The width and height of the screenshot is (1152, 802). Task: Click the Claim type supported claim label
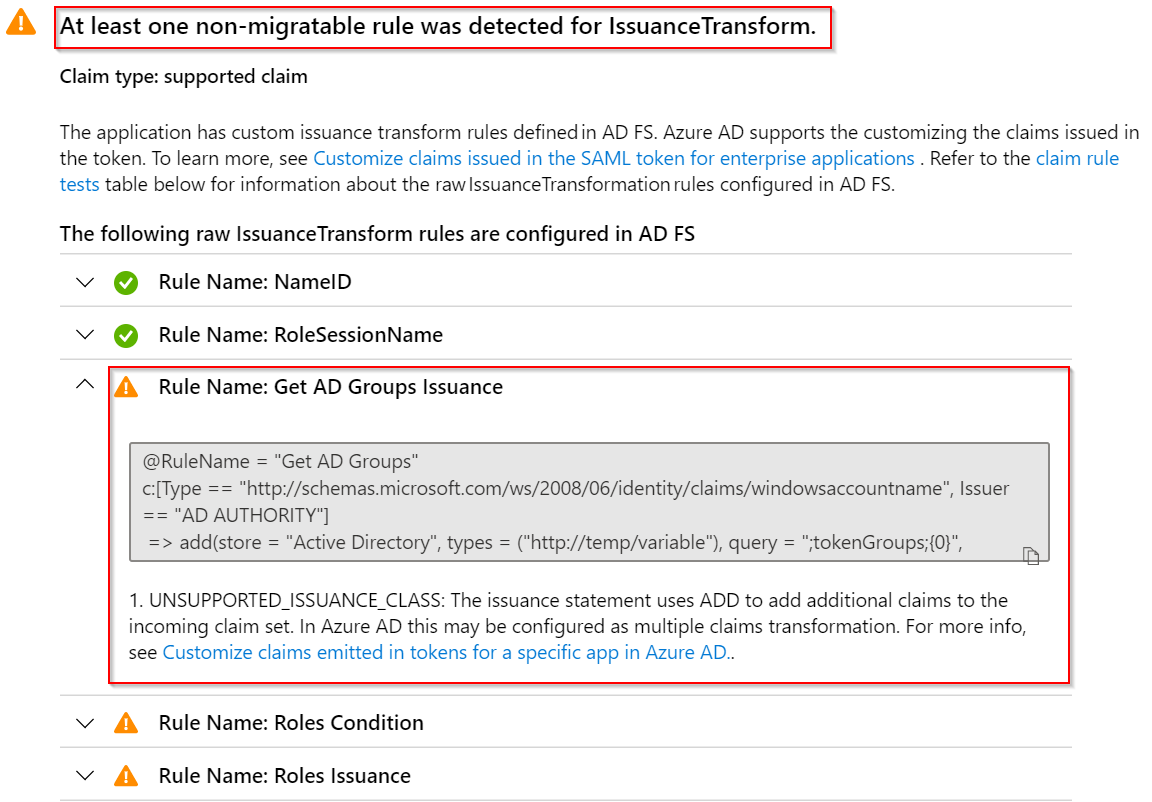(184, 76)
